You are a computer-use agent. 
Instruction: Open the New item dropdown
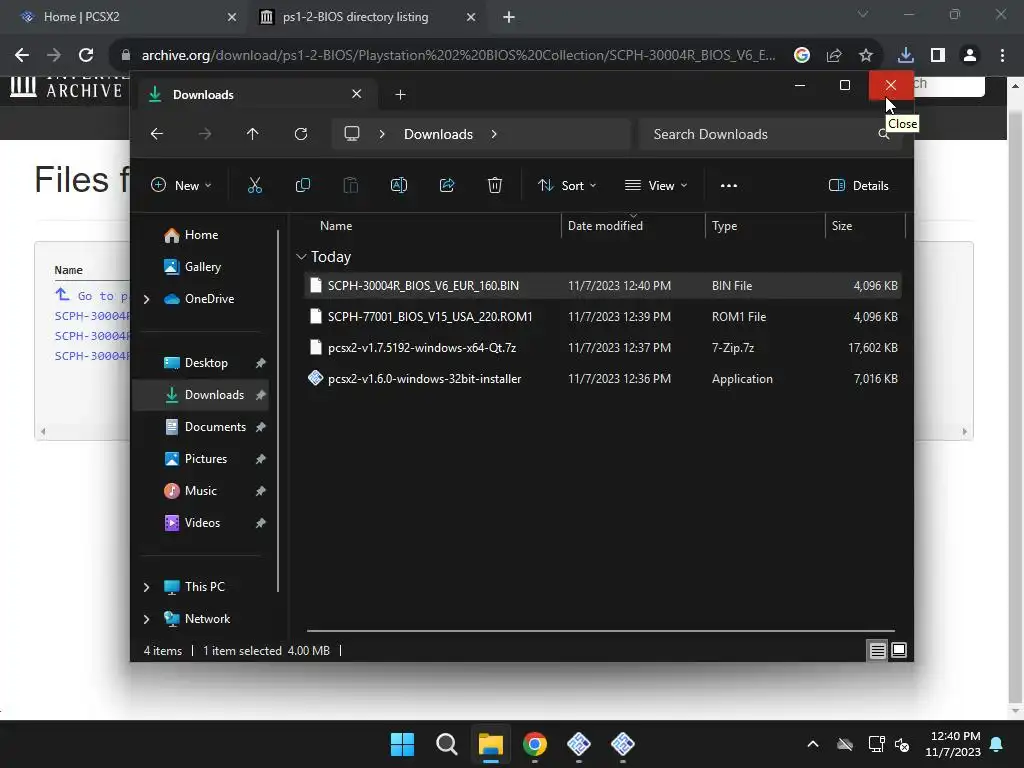(182, 185)
